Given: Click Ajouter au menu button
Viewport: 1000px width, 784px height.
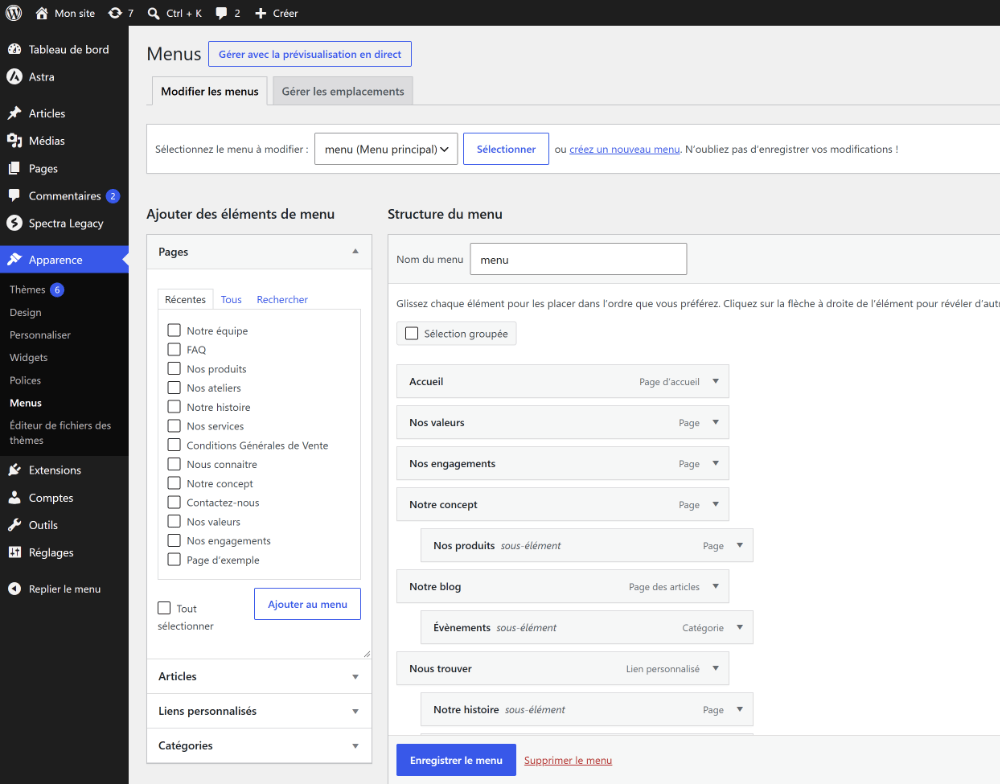Looking at the screenshot, I should point(307,604).
